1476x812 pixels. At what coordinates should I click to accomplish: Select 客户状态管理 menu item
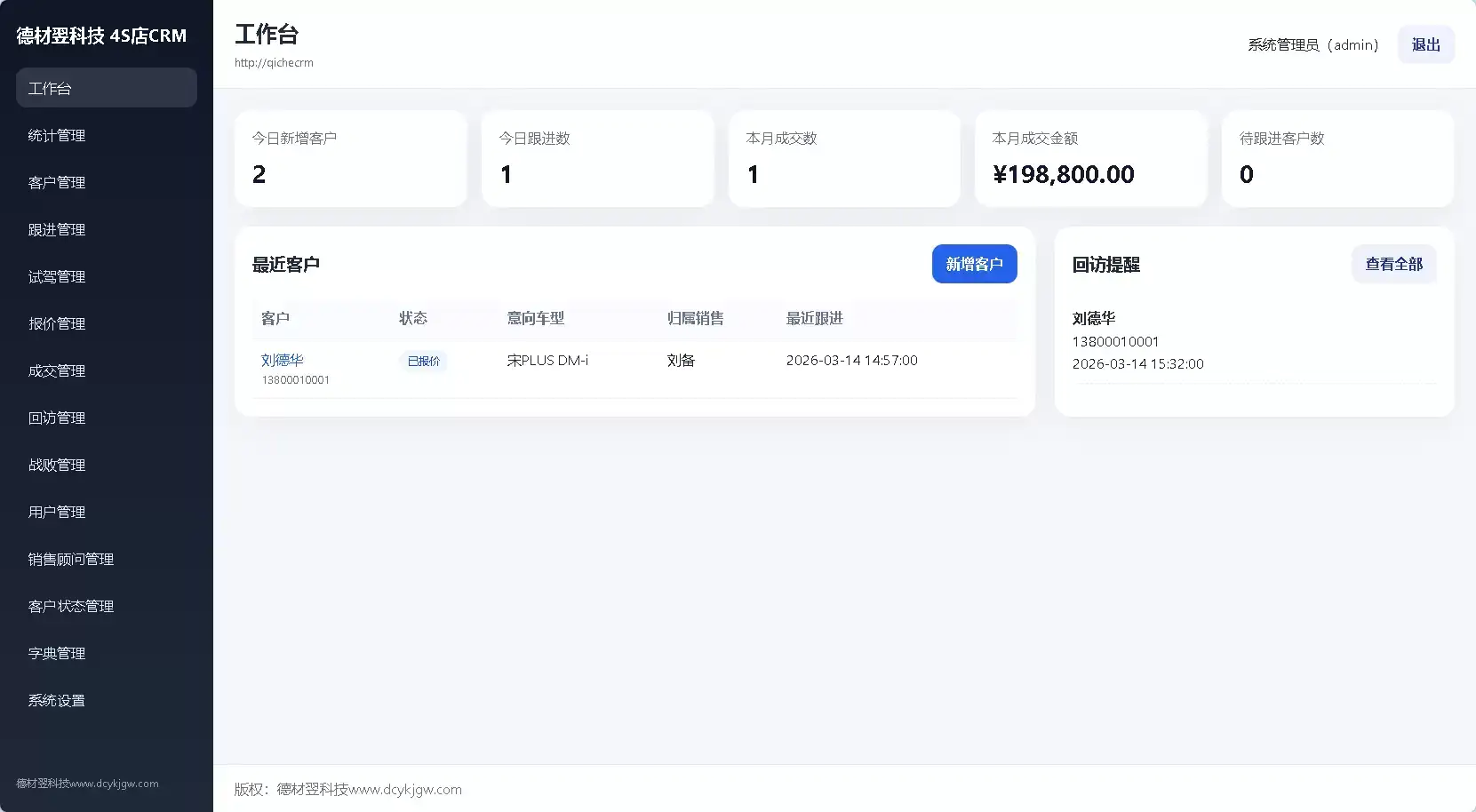[71, 606]
